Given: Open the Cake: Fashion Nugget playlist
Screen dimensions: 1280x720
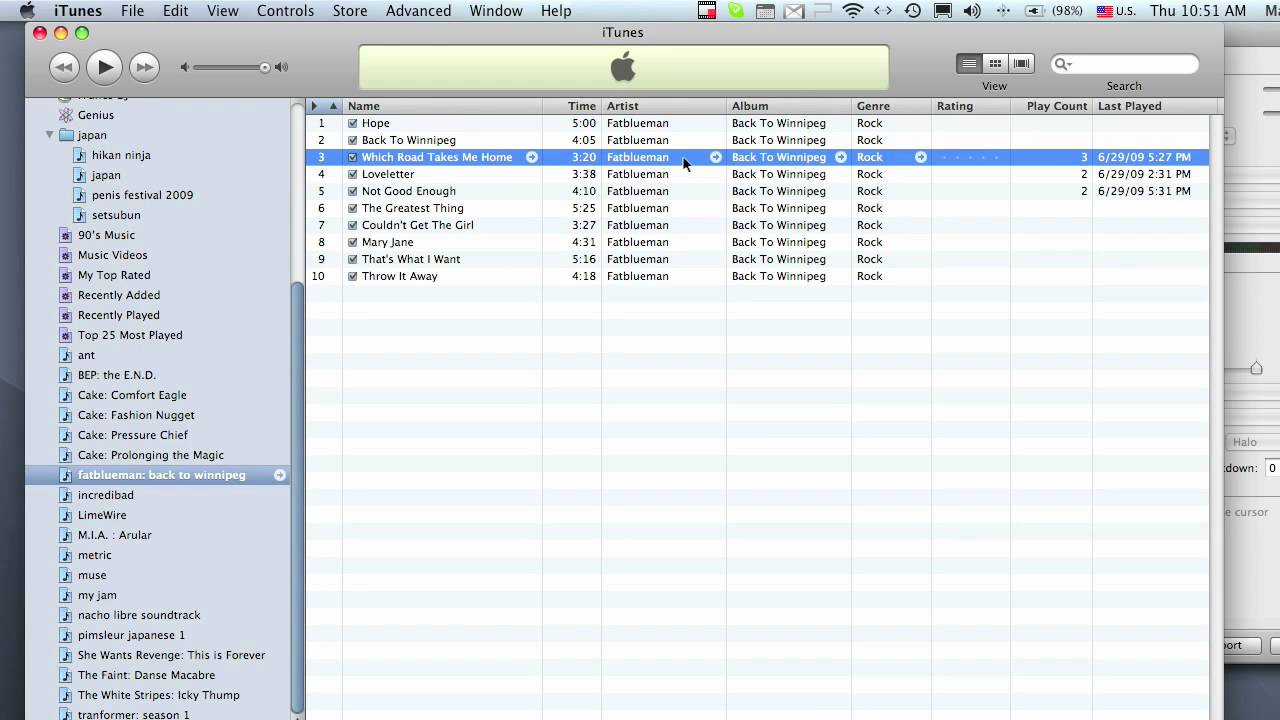Looking at the screenshot, I should point(136,415).
